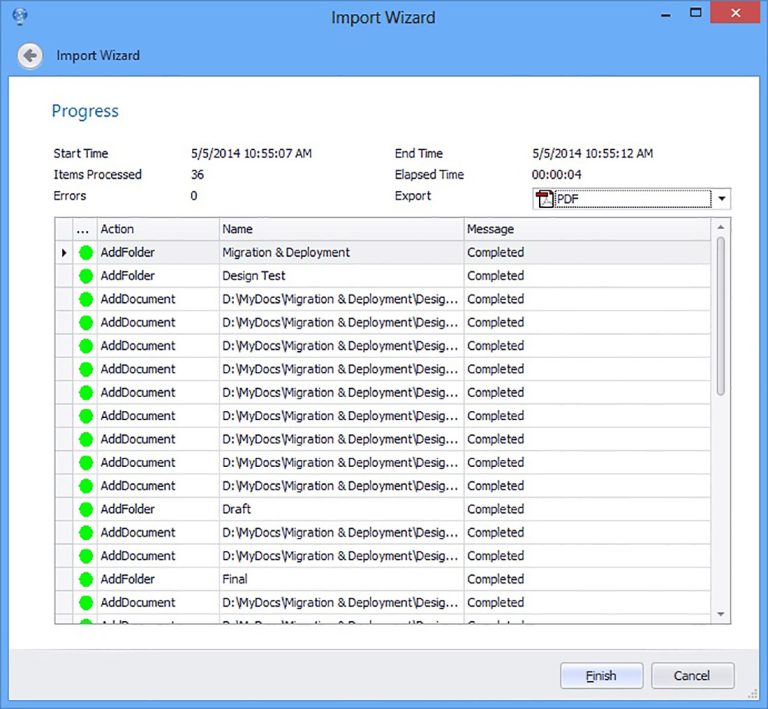
Task: Select the current row indicator arrow
Action: (x=64, y=253)
